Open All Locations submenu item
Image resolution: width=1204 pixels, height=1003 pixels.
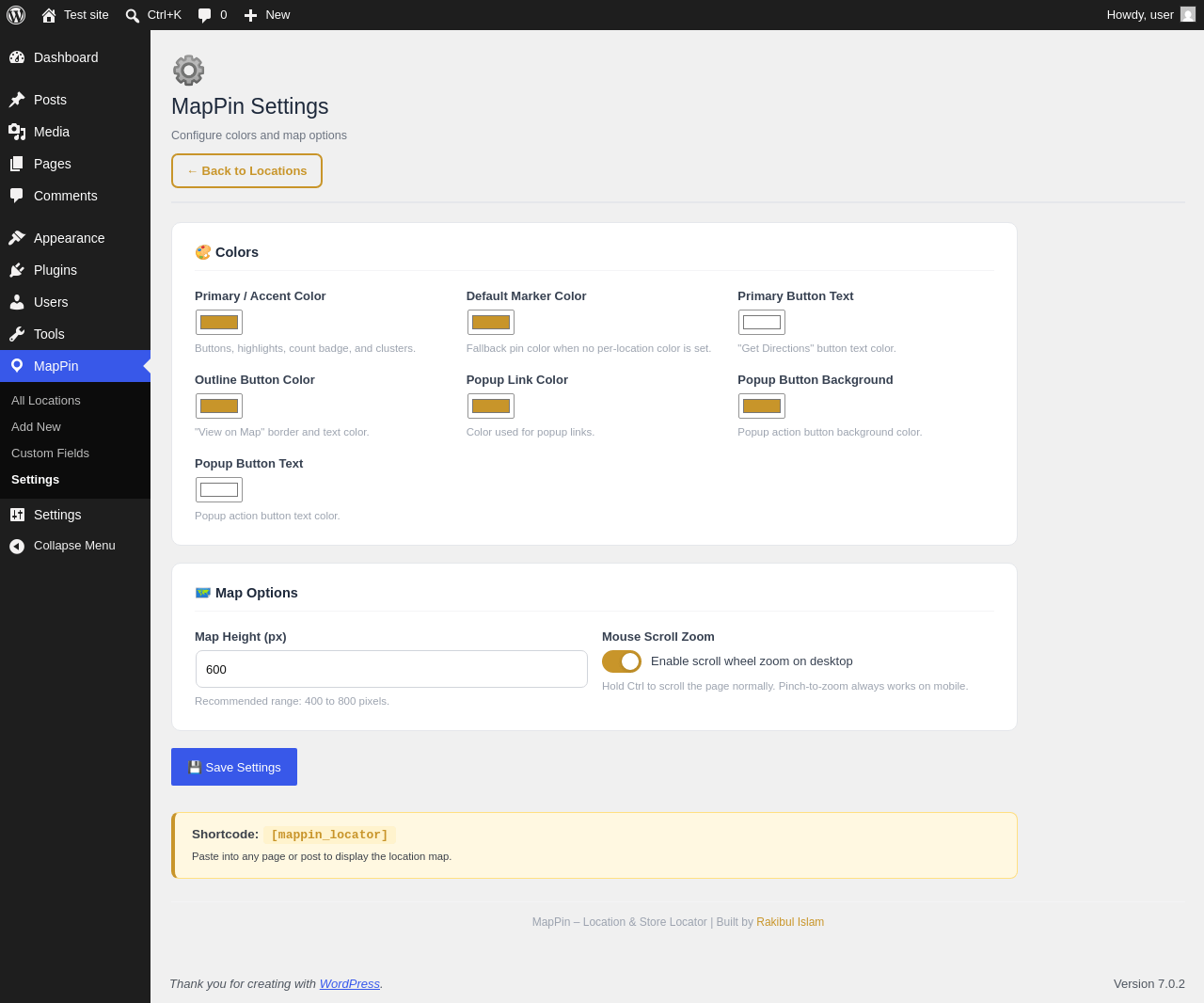[75, 401]
